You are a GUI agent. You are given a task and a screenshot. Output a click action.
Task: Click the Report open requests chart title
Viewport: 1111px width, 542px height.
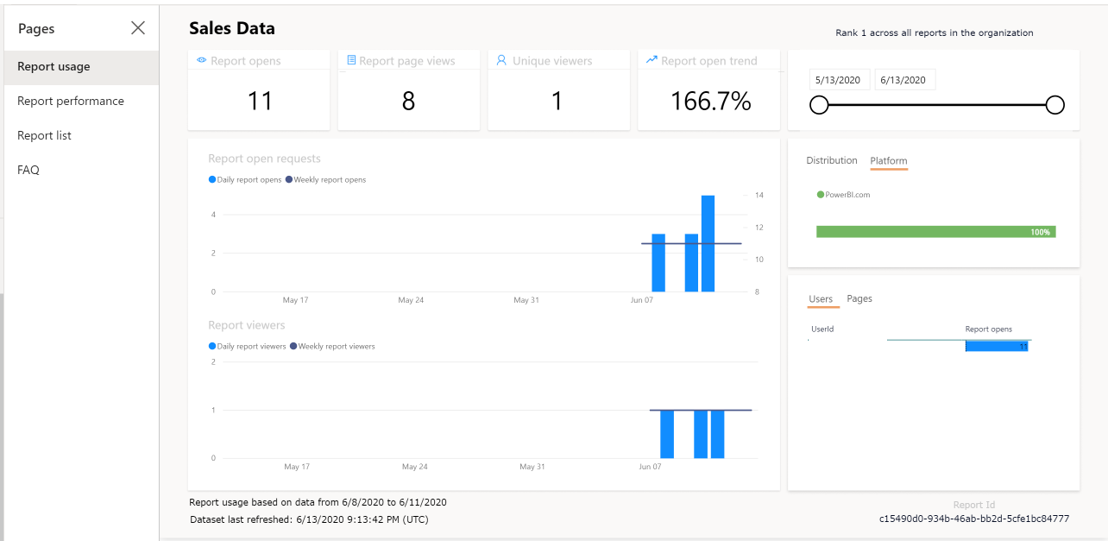264,159
